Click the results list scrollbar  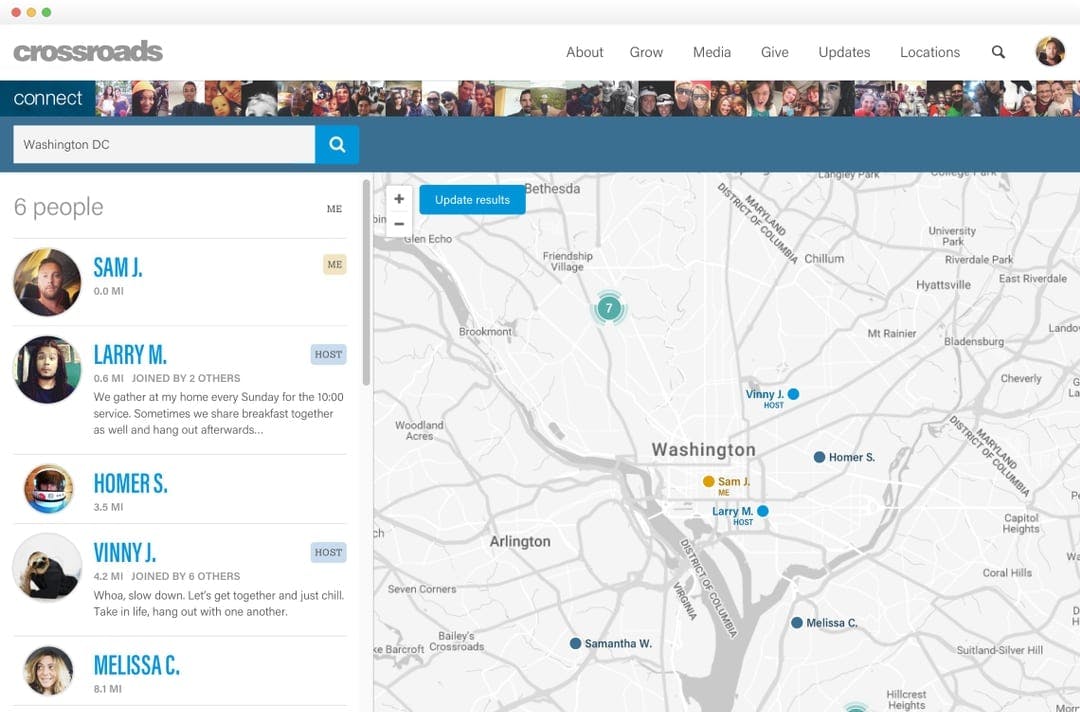pos(366,282)
